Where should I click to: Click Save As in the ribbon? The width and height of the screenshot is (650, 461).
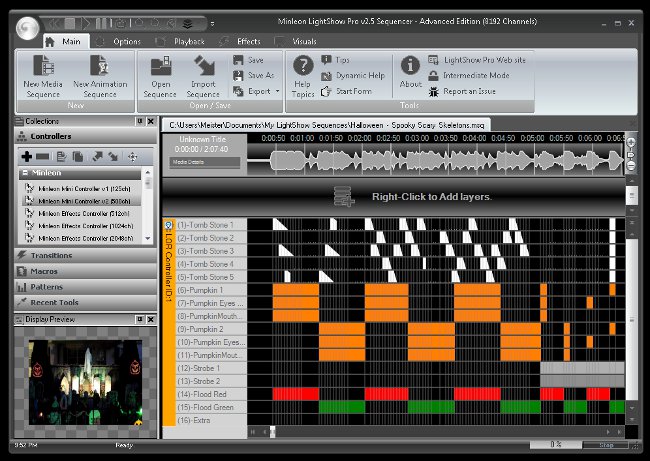tap(254, 75)
